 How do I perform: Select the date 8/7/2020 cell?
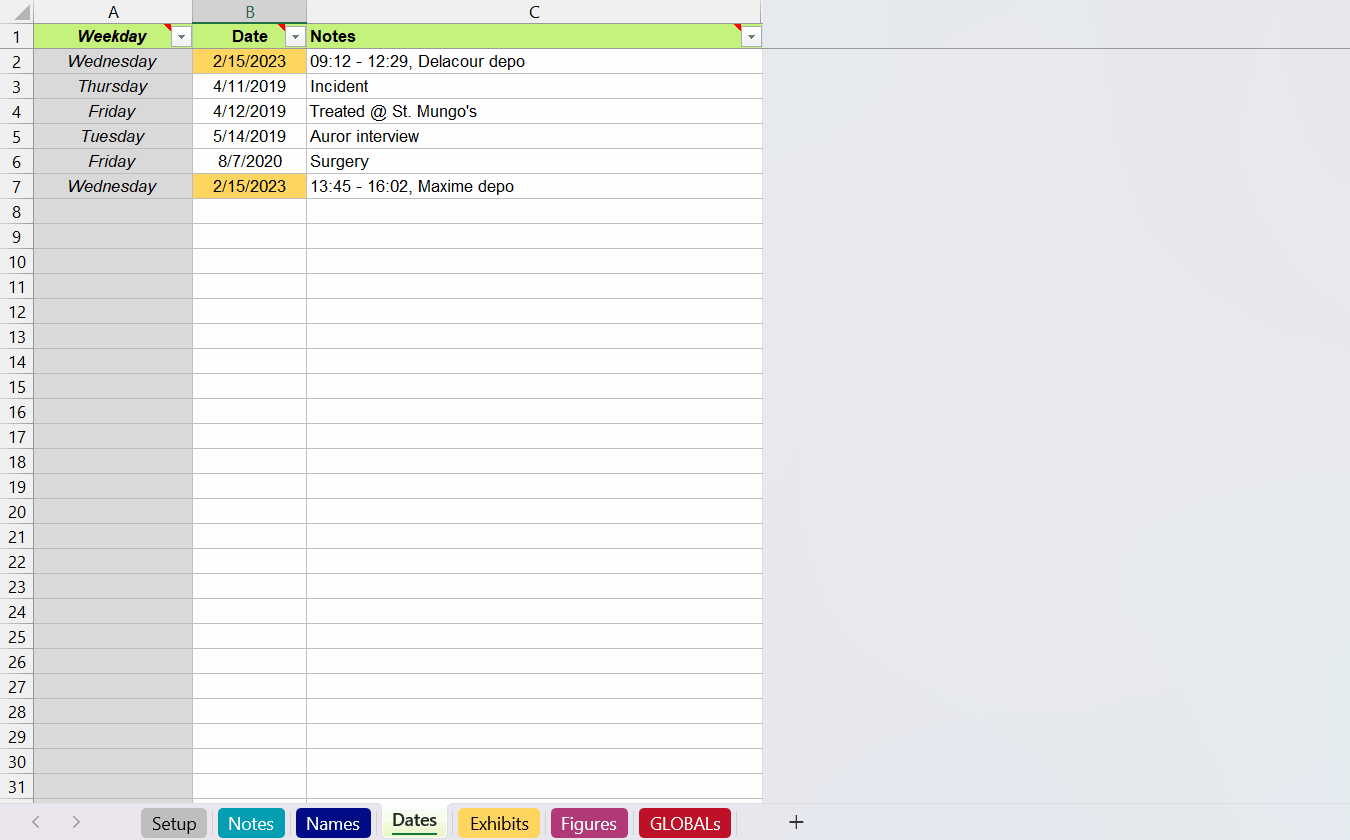[x=250, y=161]
